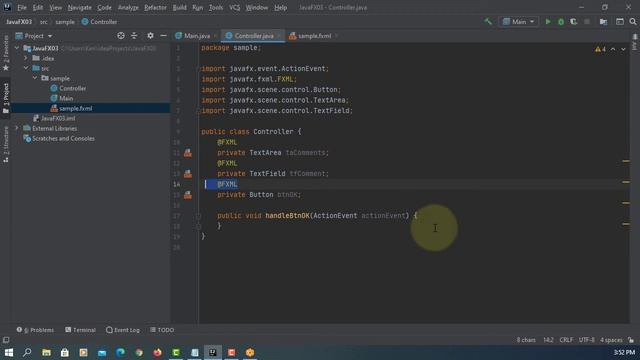Open Search Everywhere magnifier icon

[x=633, y=22]
